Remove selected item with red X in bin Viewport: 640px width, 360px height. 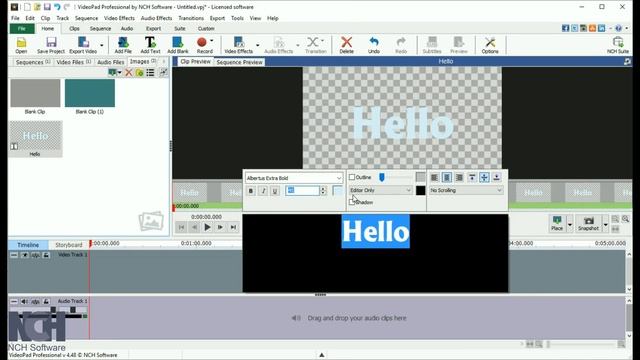tap(129, 73)
